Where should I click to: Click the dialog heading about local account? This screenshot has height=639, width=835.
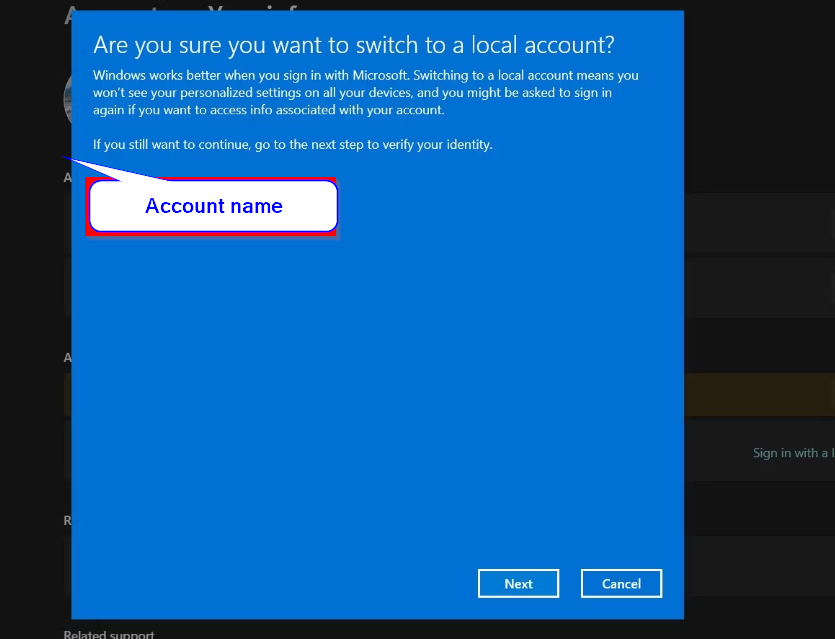pyautogui.click(x=354, y=45)
